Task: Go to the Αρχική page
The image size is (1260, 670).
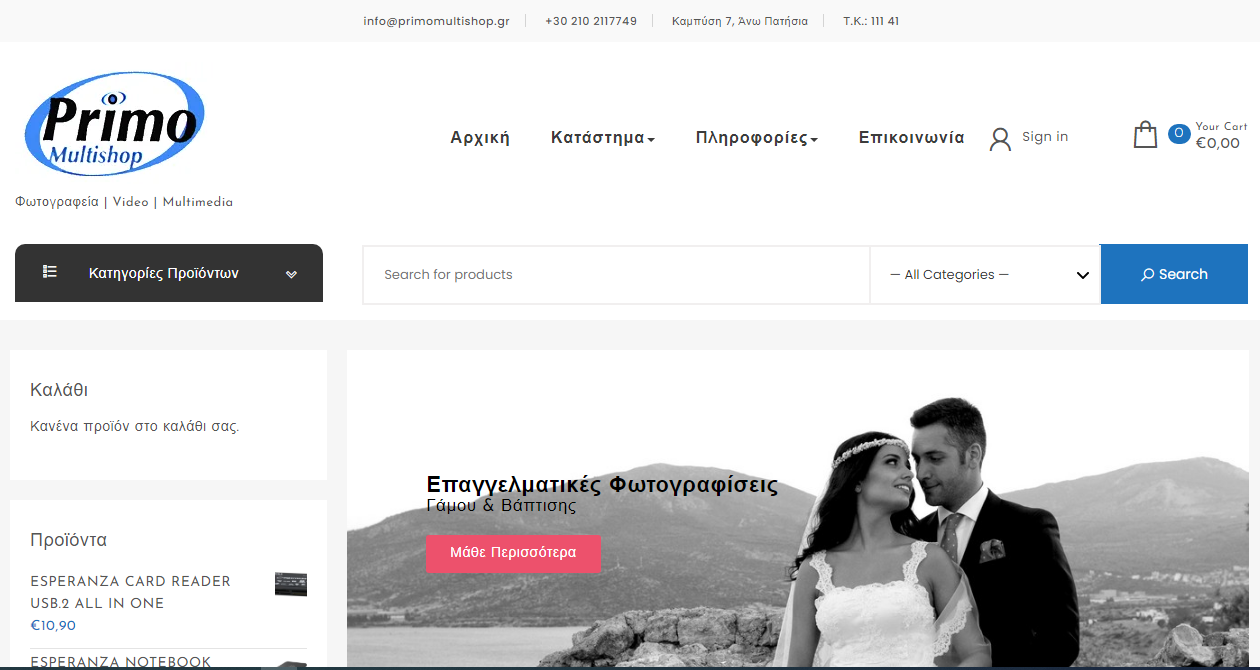Action: [480, 138]
